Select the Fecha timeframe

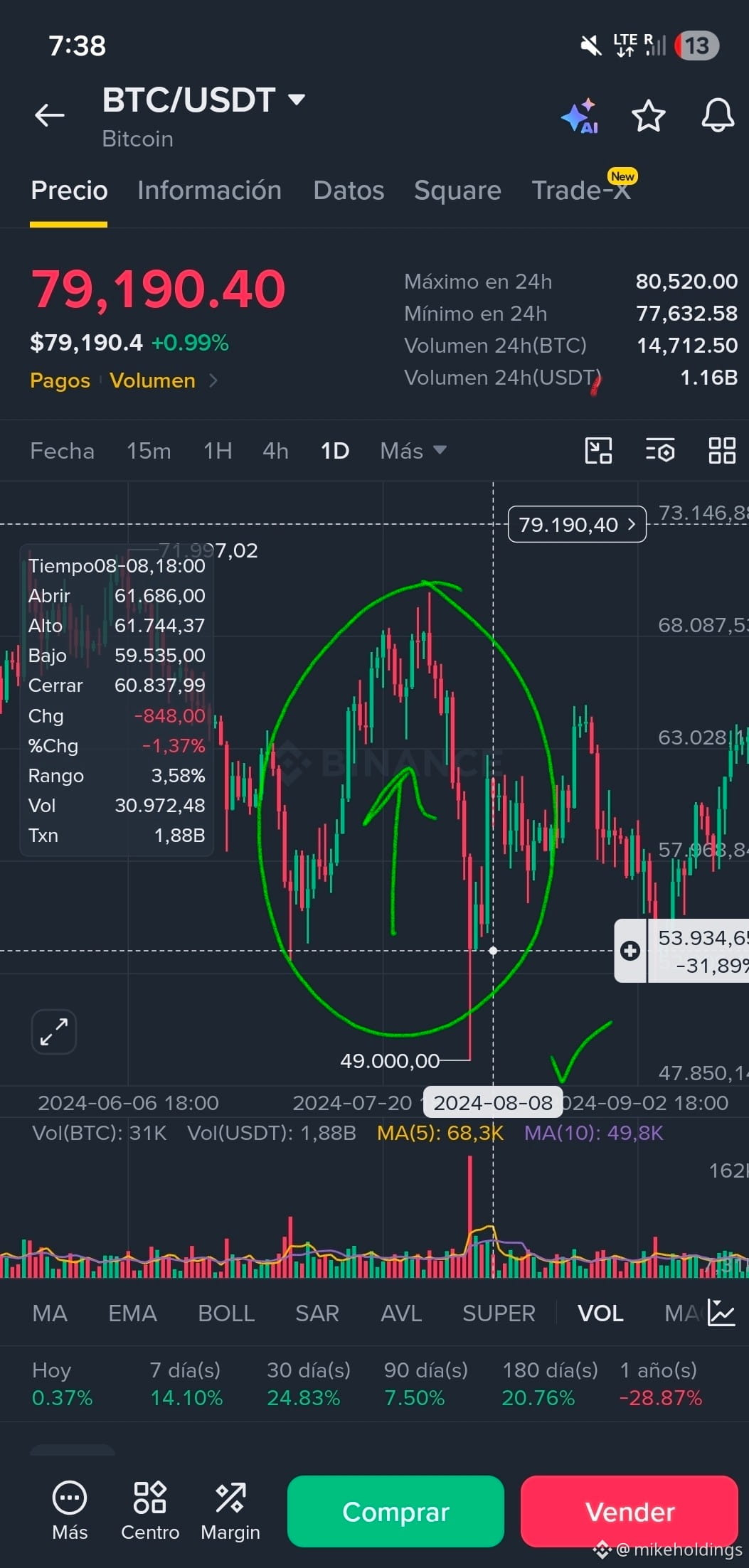click(62, 451)
